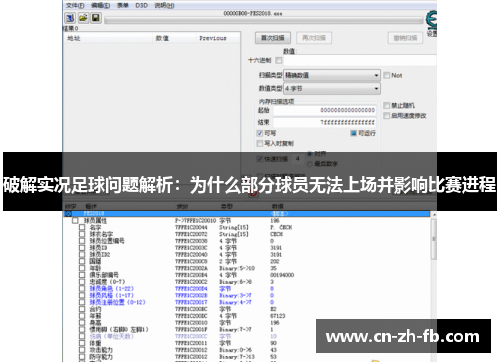
Task: Toggle the 十六进制 checkbox
Action: (279, 60)
